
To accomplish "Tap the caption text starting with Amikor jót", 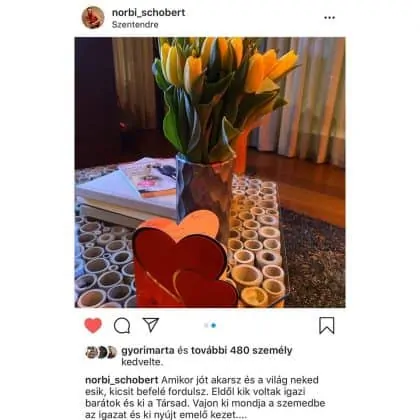I will pos(205,398).
